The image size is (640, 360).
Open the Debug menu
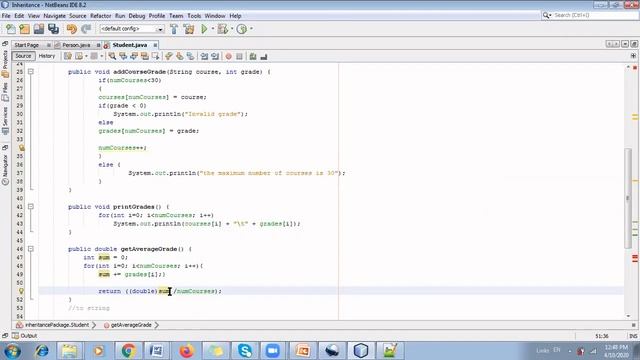[x=137, y=16]
